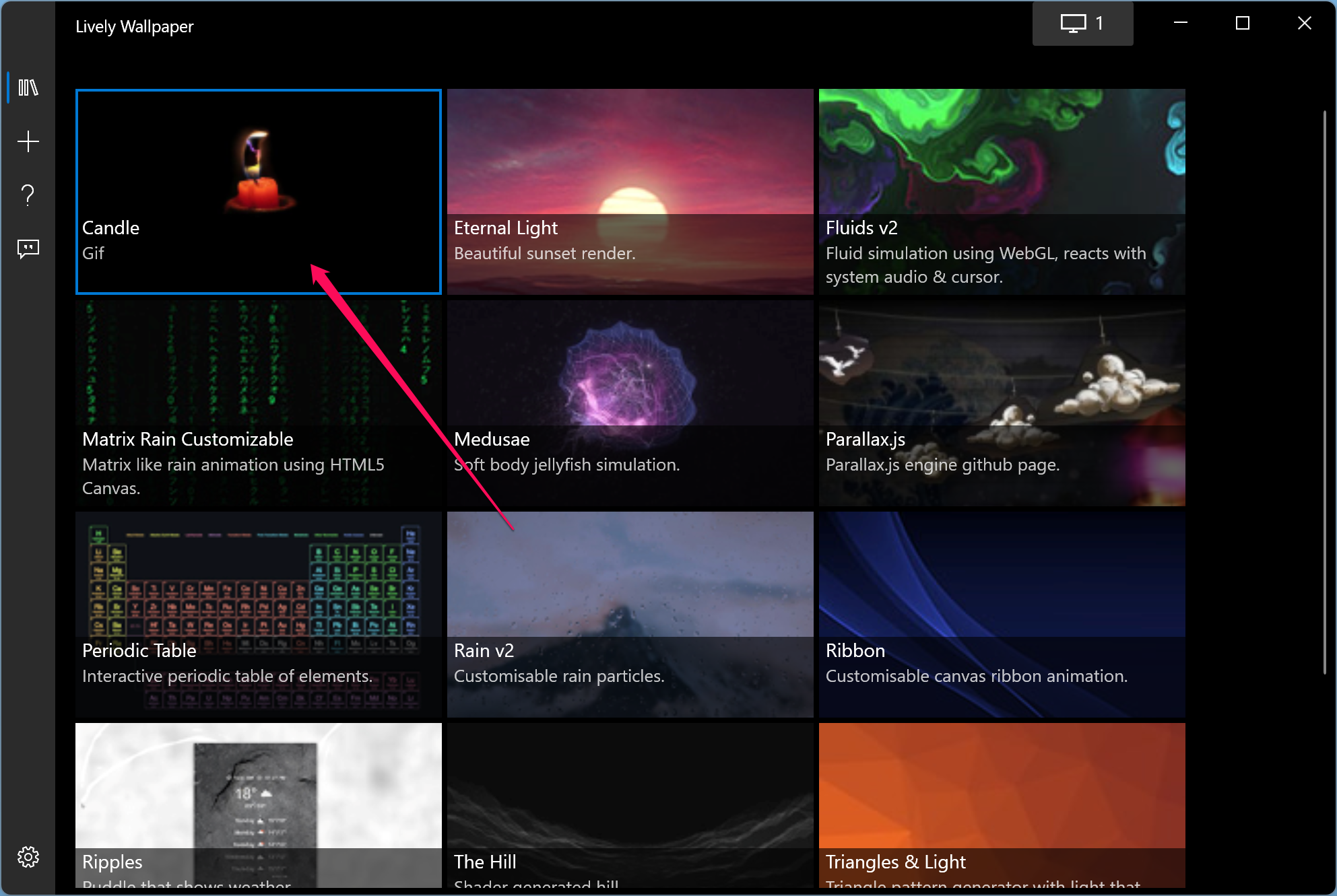Screen dimensions: 1337x896
Task: Apply the Medusae jellyfish wallpaper
Action: click(630, 403)
